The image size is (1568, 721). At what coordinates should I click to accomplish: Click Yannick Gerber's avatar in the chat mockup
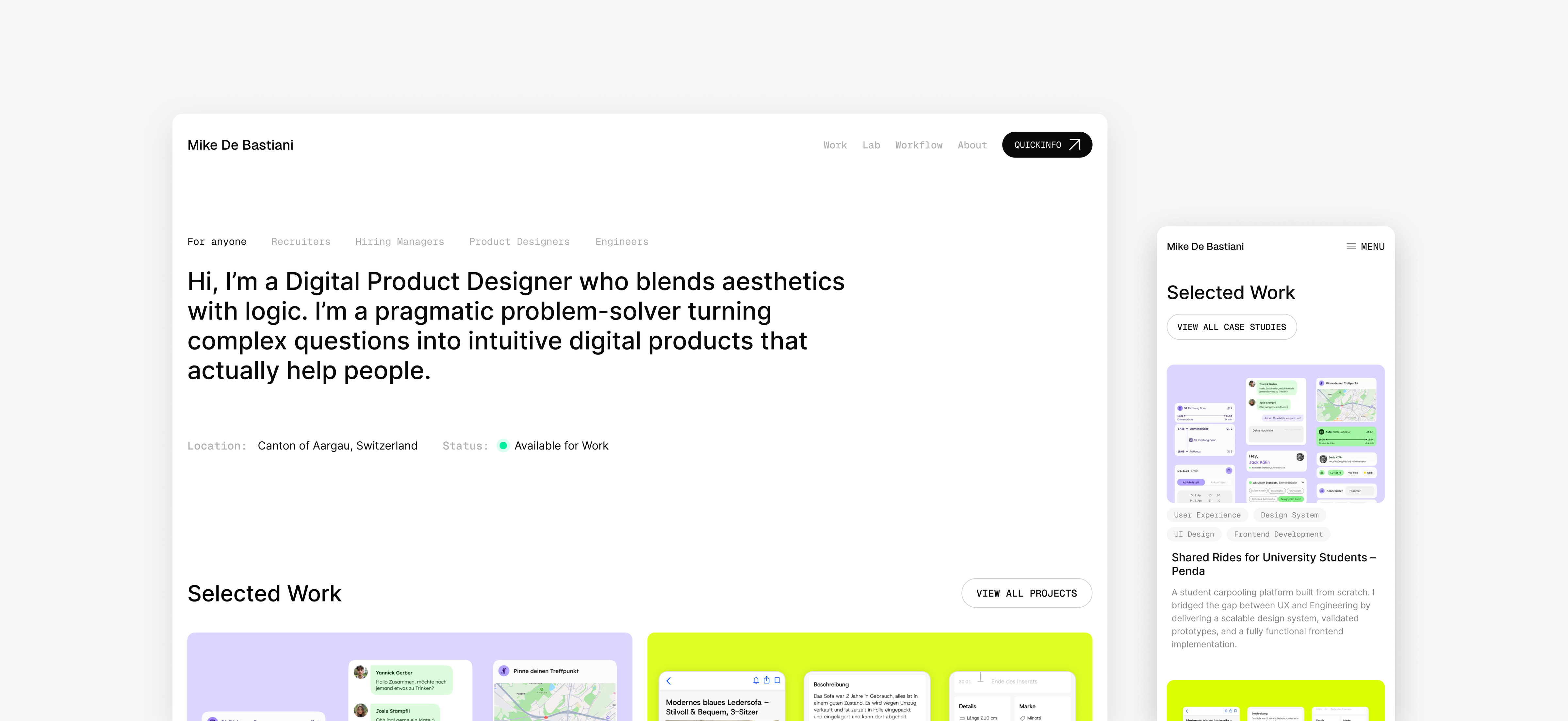pyautogui.click(x=361, y=672)
